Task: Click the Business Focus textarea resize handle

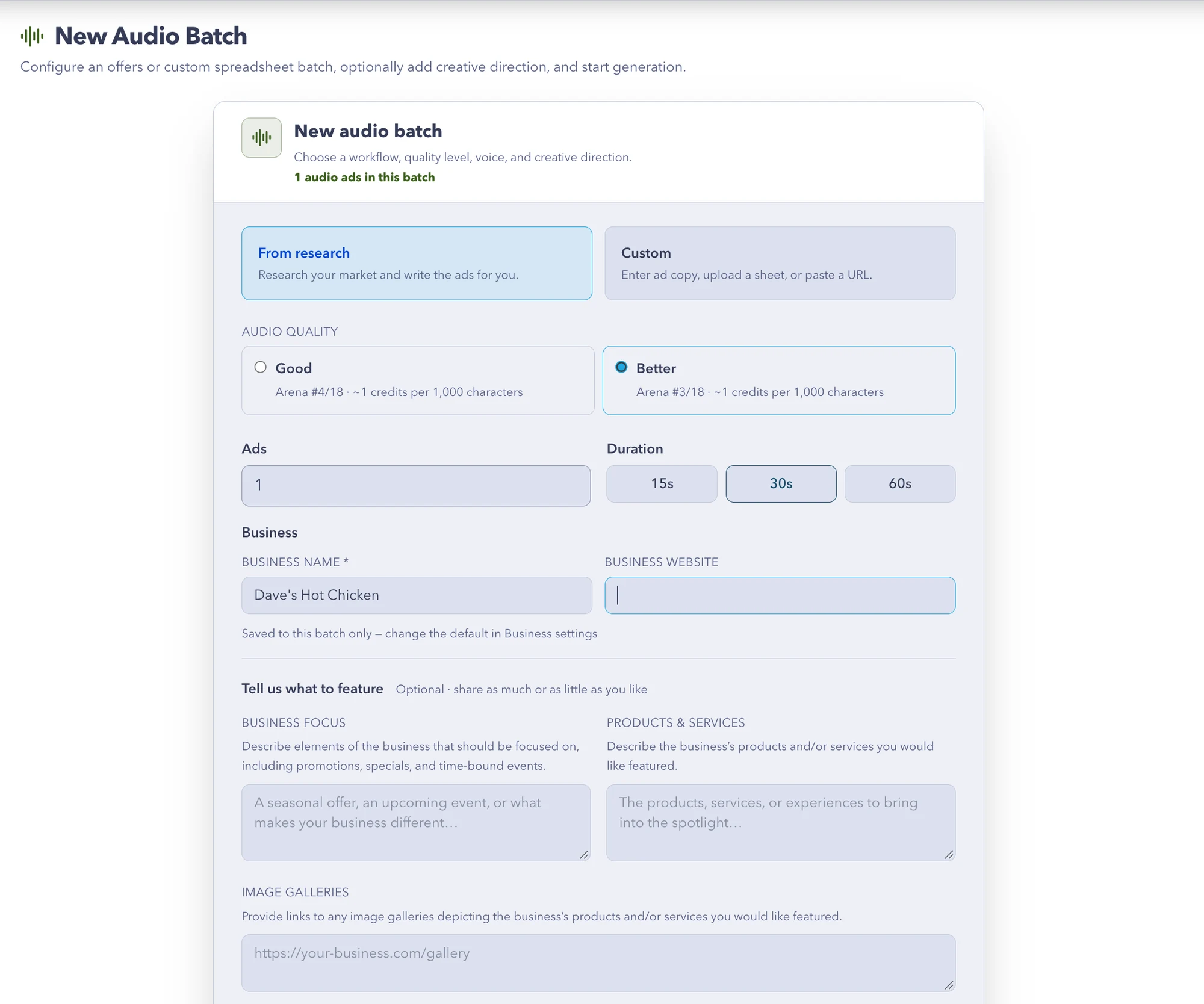Action: [x=584, y=854]
